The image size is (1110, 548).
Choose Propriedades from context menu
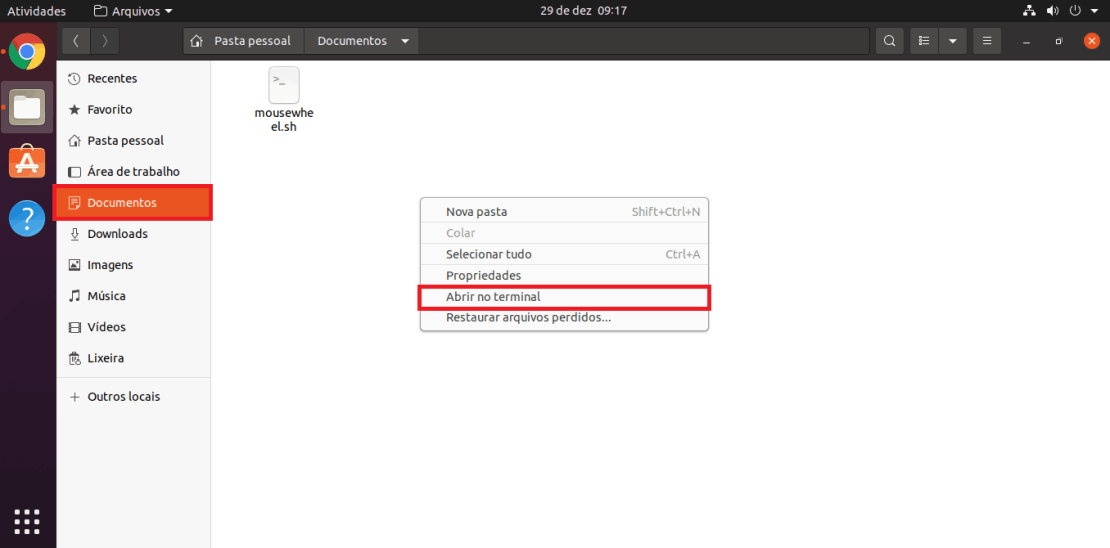[564, 275]
